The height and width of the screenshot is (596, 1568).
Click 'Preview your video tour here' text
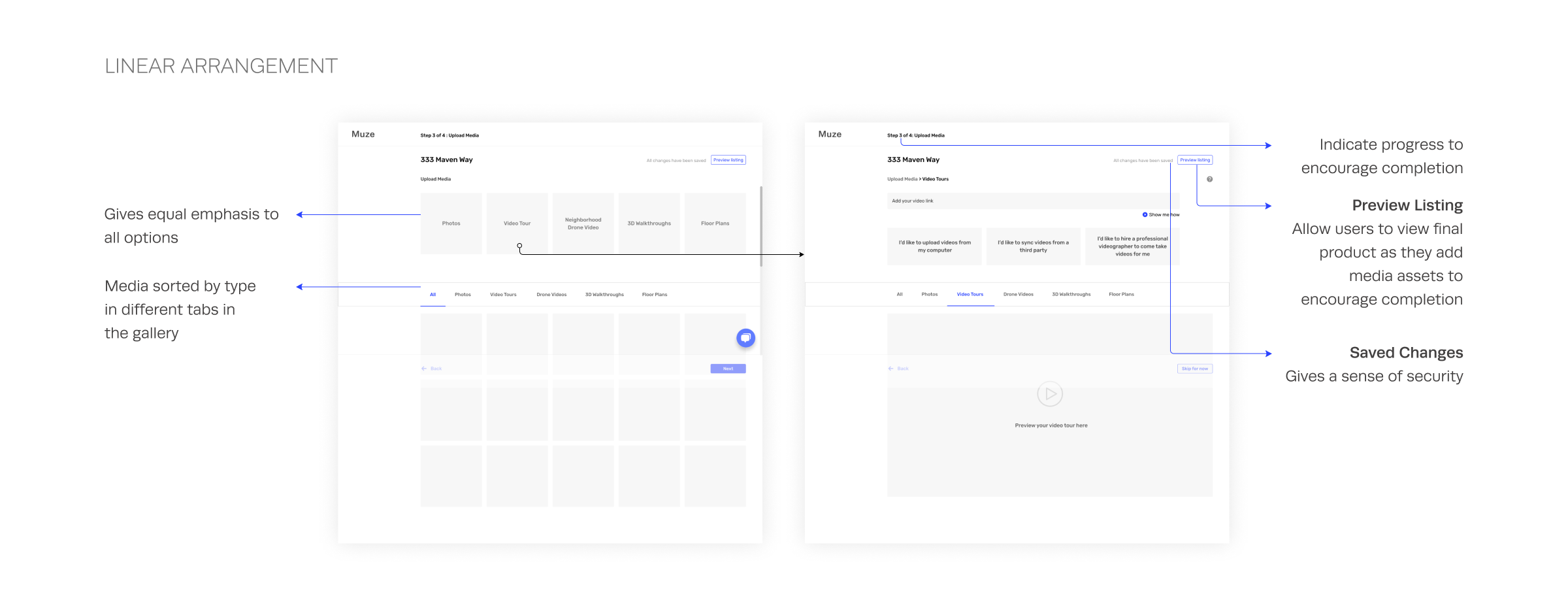(1051, 425)
